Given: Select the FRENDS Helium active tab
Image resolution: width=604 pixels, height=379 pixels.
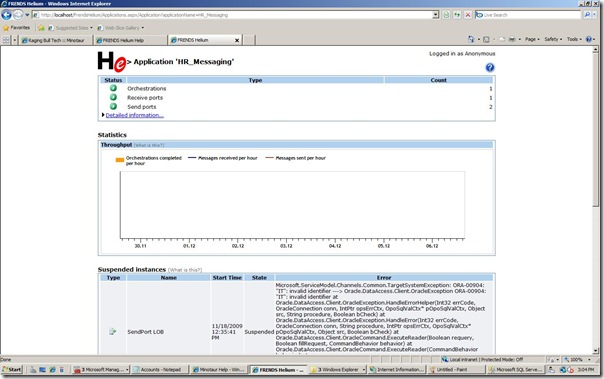Looking at the screenshot, I should pyautogui.click(x=200, y=40).
